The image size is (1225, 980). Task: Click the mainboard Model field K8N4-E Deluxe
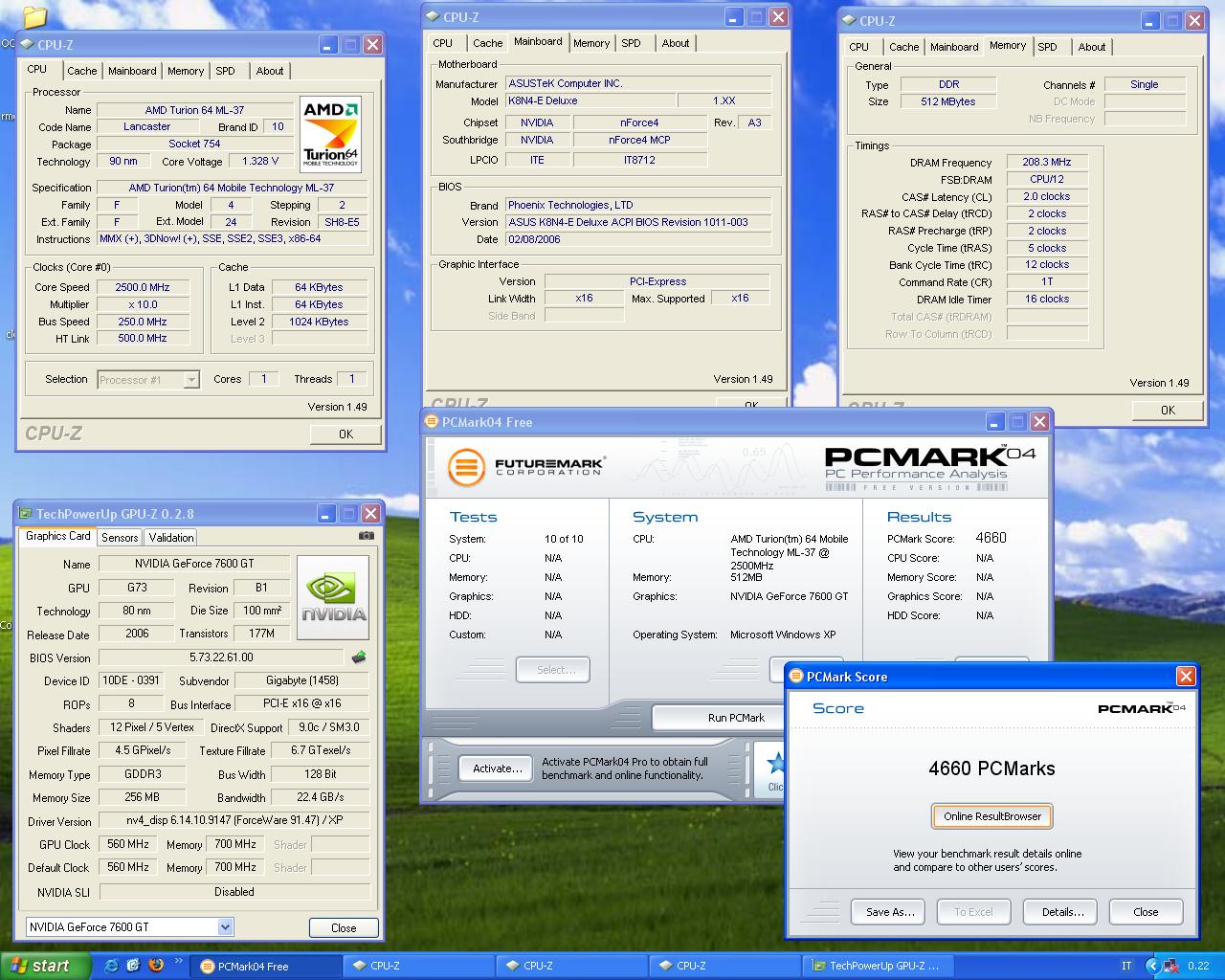point(590,100)
